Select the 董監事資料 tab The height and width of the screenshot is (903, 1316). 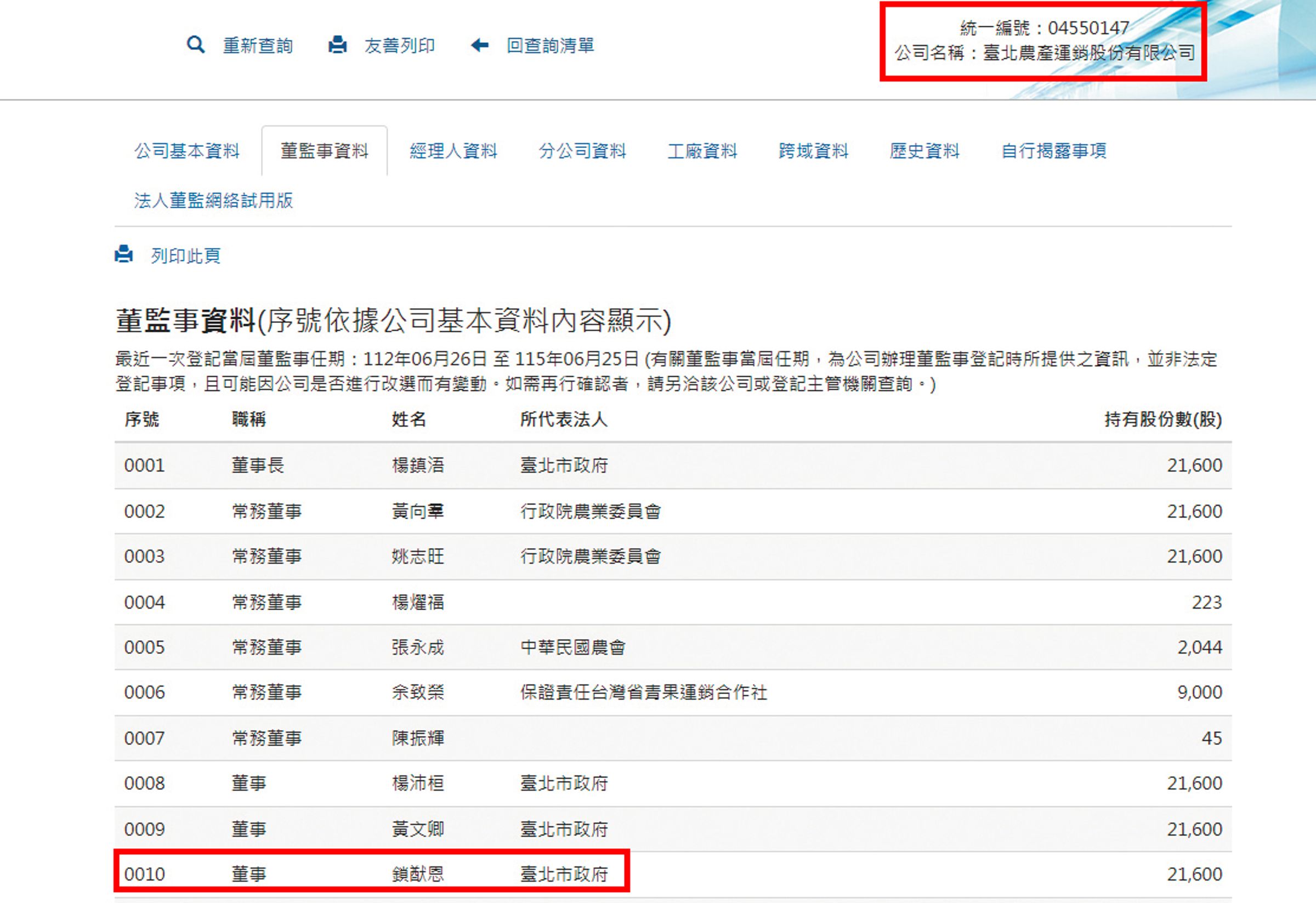coord(325,151)
